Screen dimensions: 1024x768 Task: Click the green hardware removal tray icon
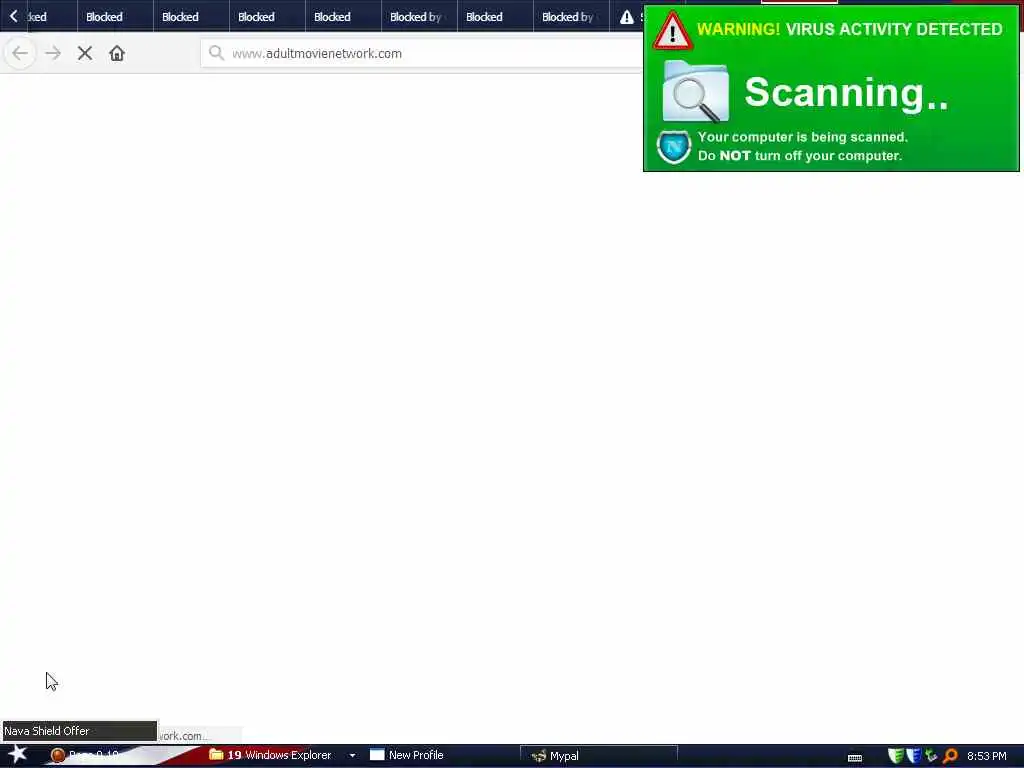click(x=931, y=756)
